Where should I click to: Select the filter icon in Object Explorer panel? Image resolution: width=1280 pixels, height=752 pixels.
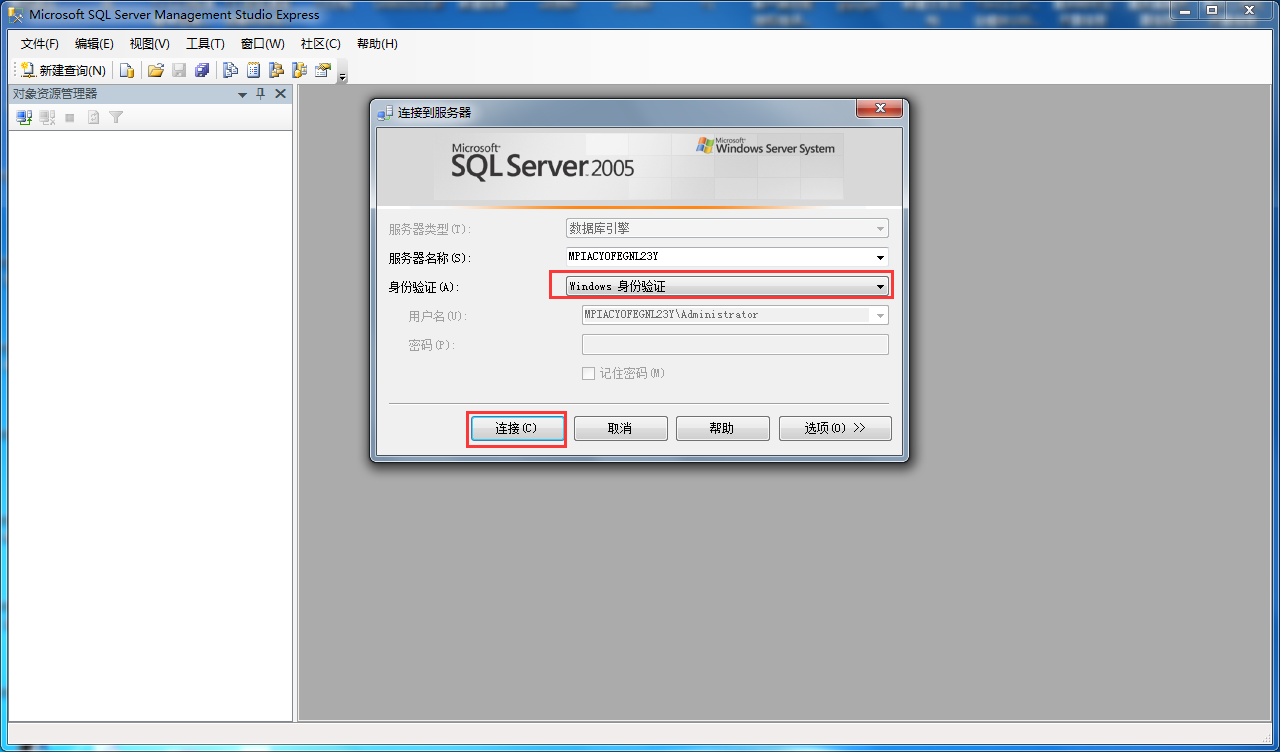(115, 116)
